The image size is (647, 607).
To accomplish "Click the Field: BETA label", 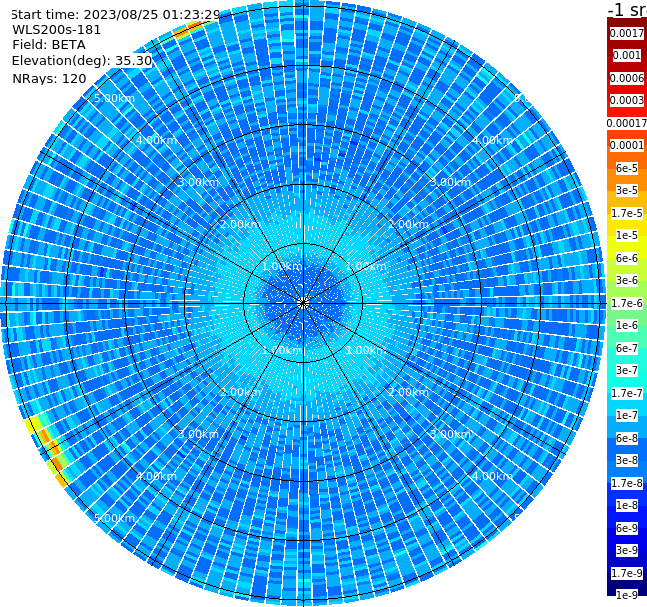I will coord(49,45).
